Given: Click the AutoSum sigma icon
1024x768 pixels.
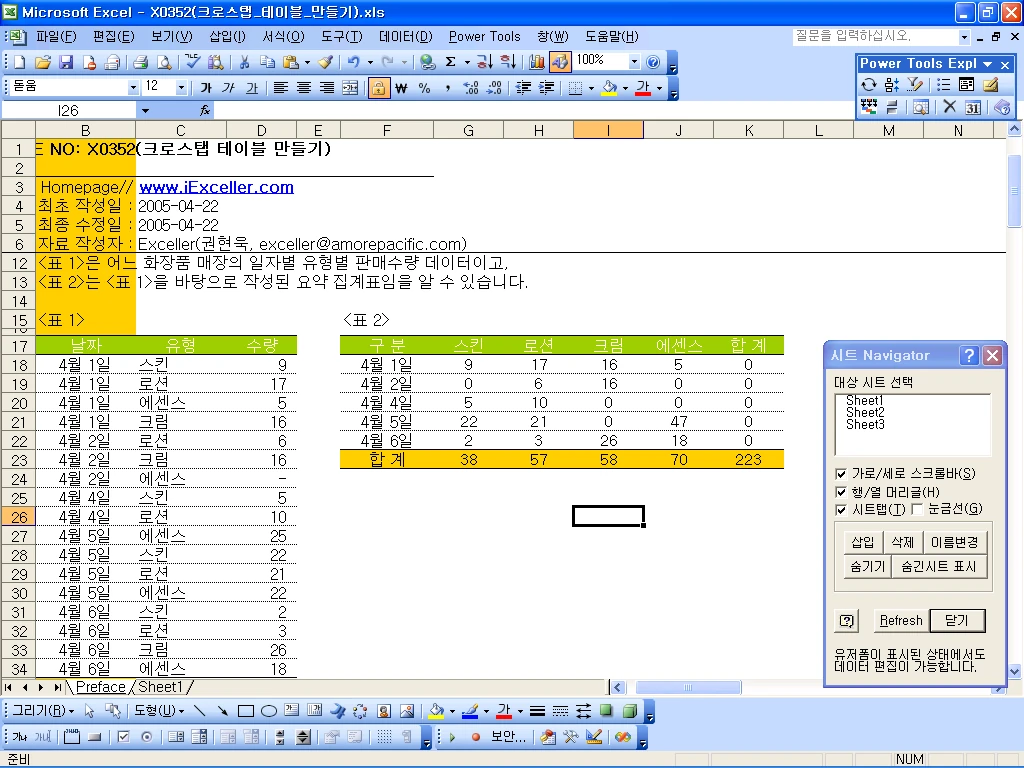Looking at the screenshot, I should tap(451, 62).
